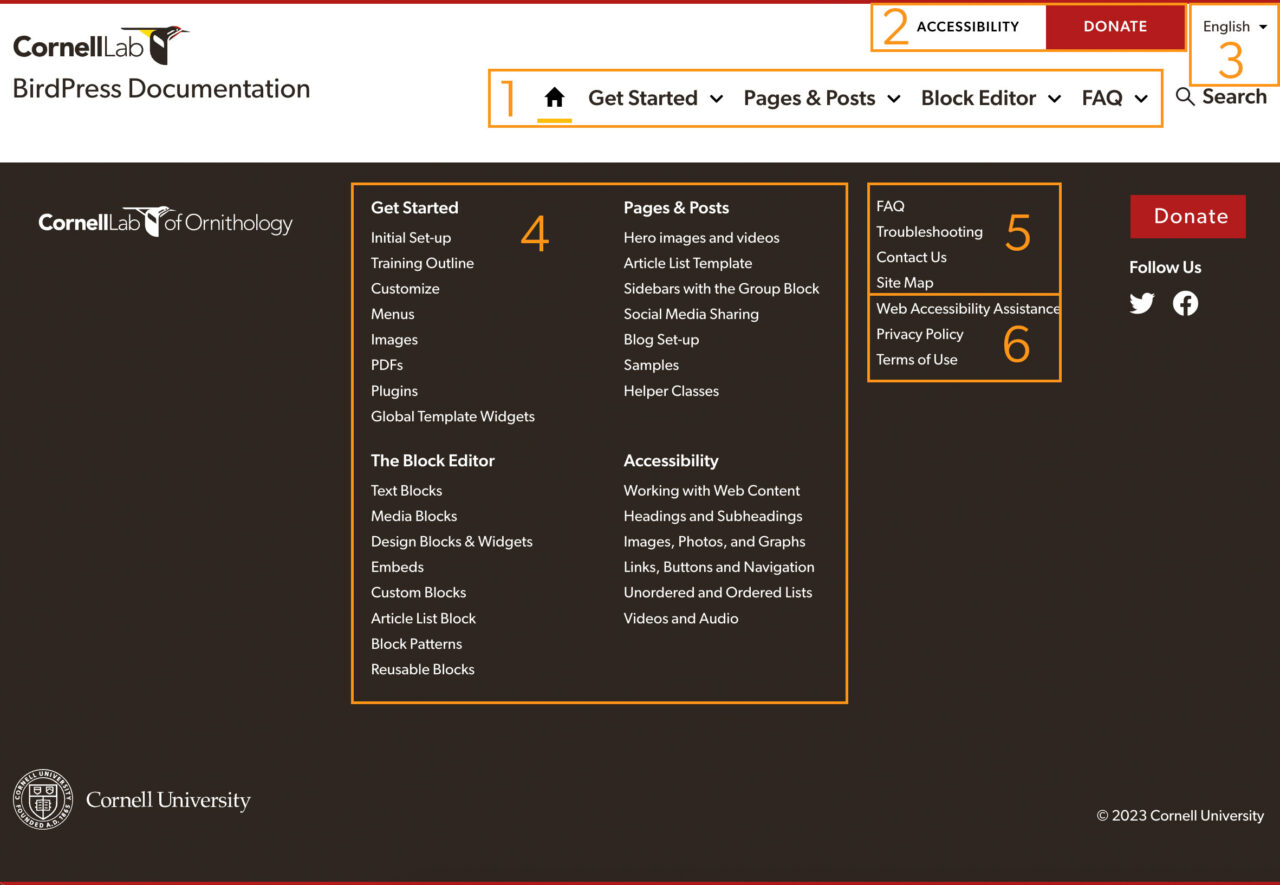
Task: Open the Text Blocks link
Action: [406, 491]
